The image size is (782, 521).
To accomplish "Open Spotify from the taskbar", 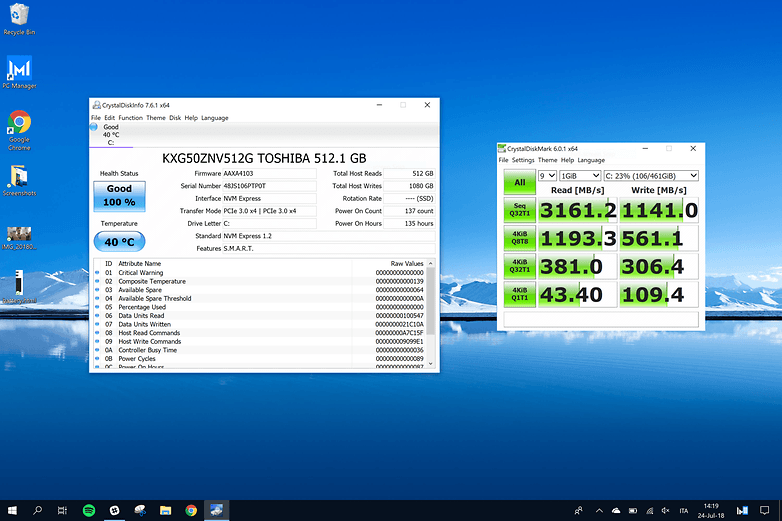I will point(89,510).
